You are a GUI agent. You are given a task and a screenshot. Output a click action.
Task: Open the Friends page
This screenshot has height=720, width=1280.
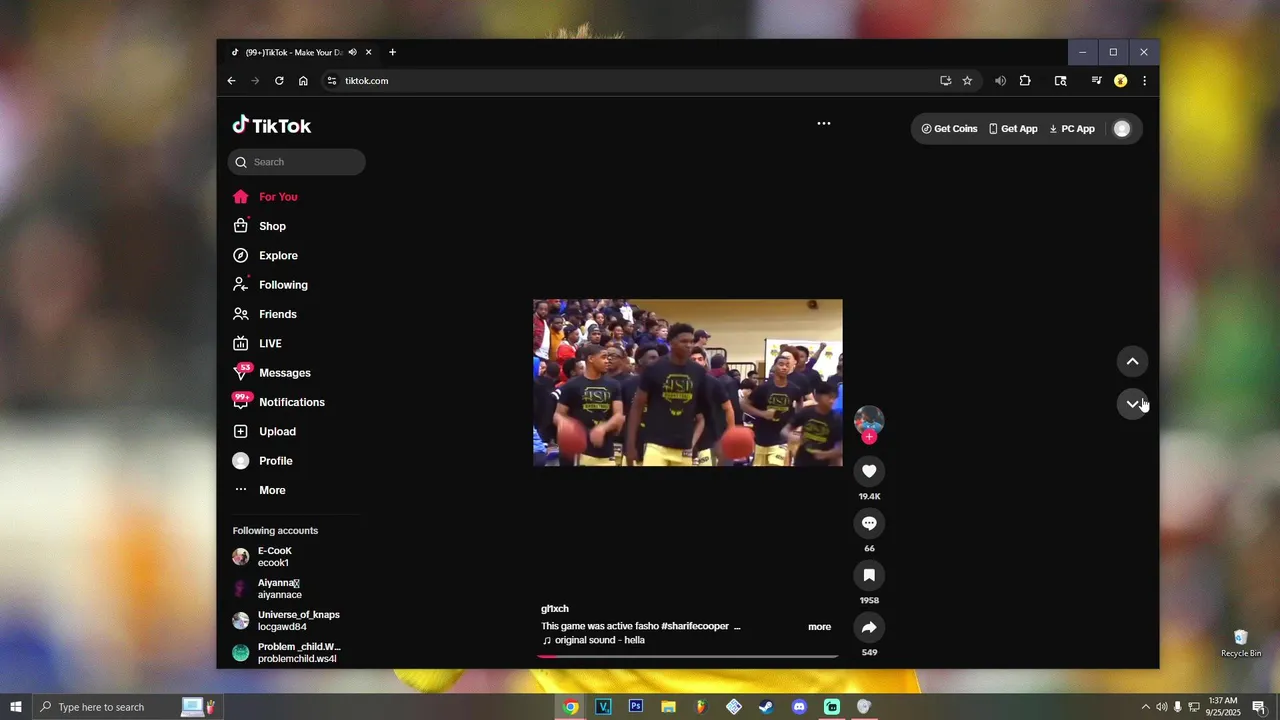click(265, 314)
